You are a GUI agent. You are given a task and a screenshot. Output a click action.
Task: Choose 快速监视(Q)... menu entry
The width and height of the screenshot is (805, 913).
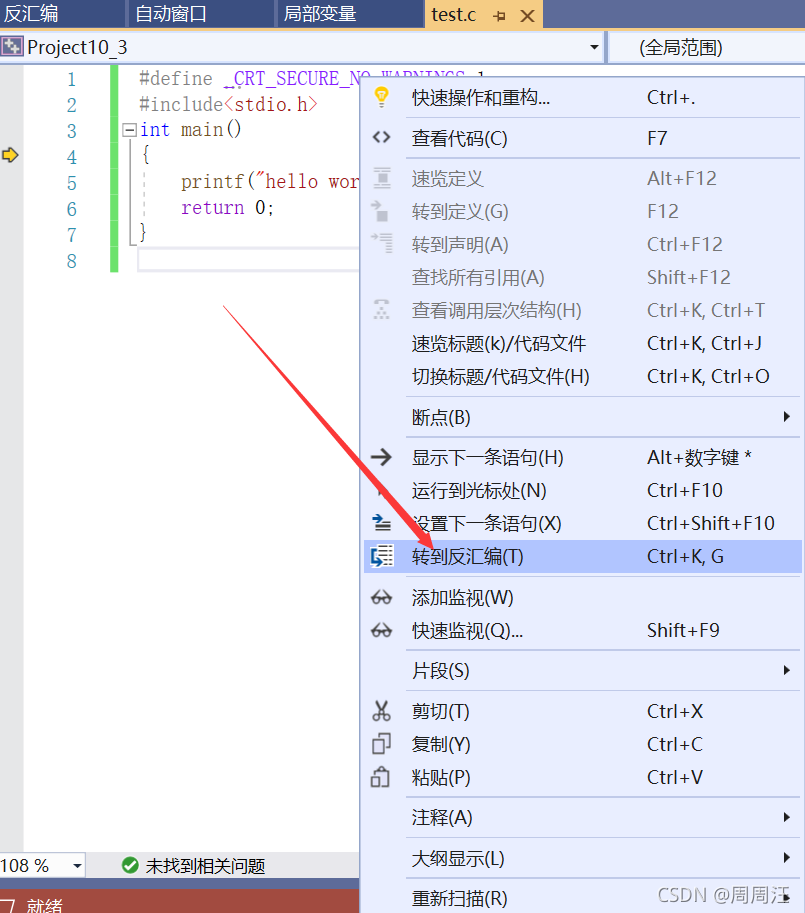(x=582, y=630)
